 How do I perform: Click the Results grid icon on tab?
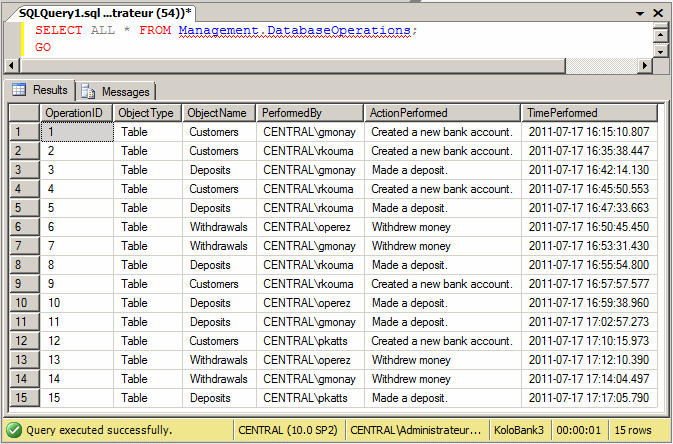click(19, 89)
